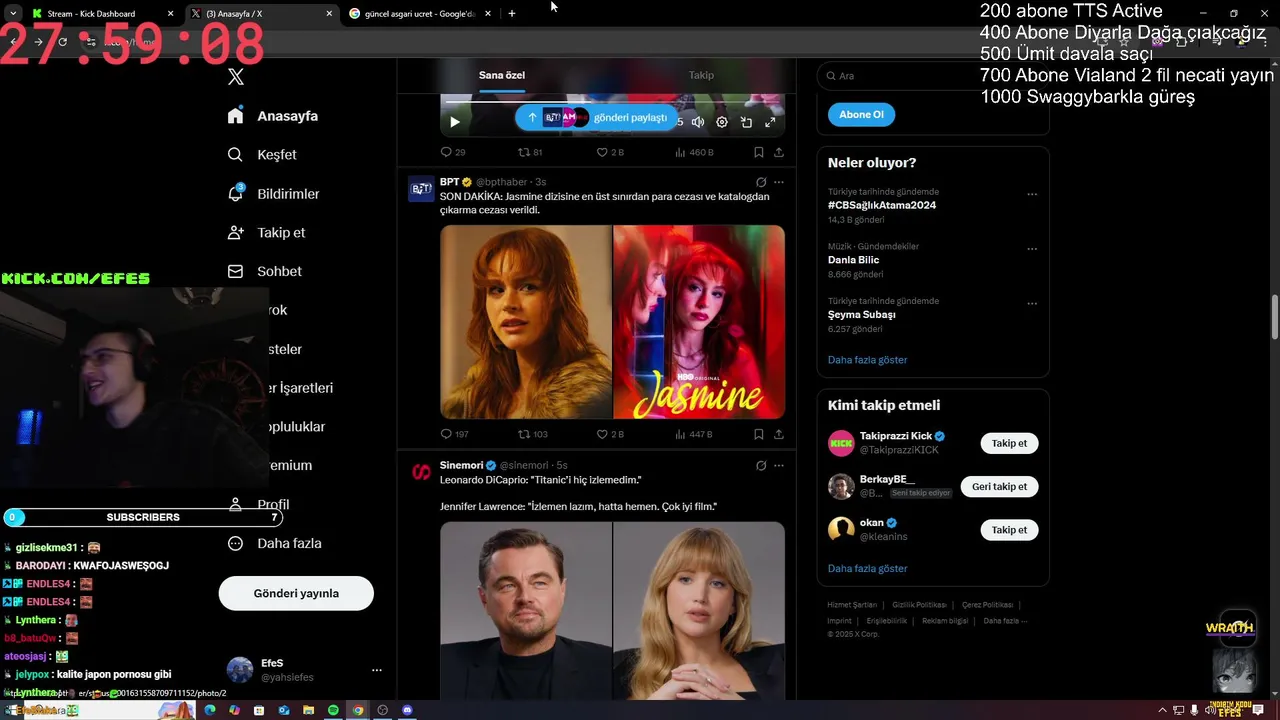Mute the video volume icon

click(698, 122)
